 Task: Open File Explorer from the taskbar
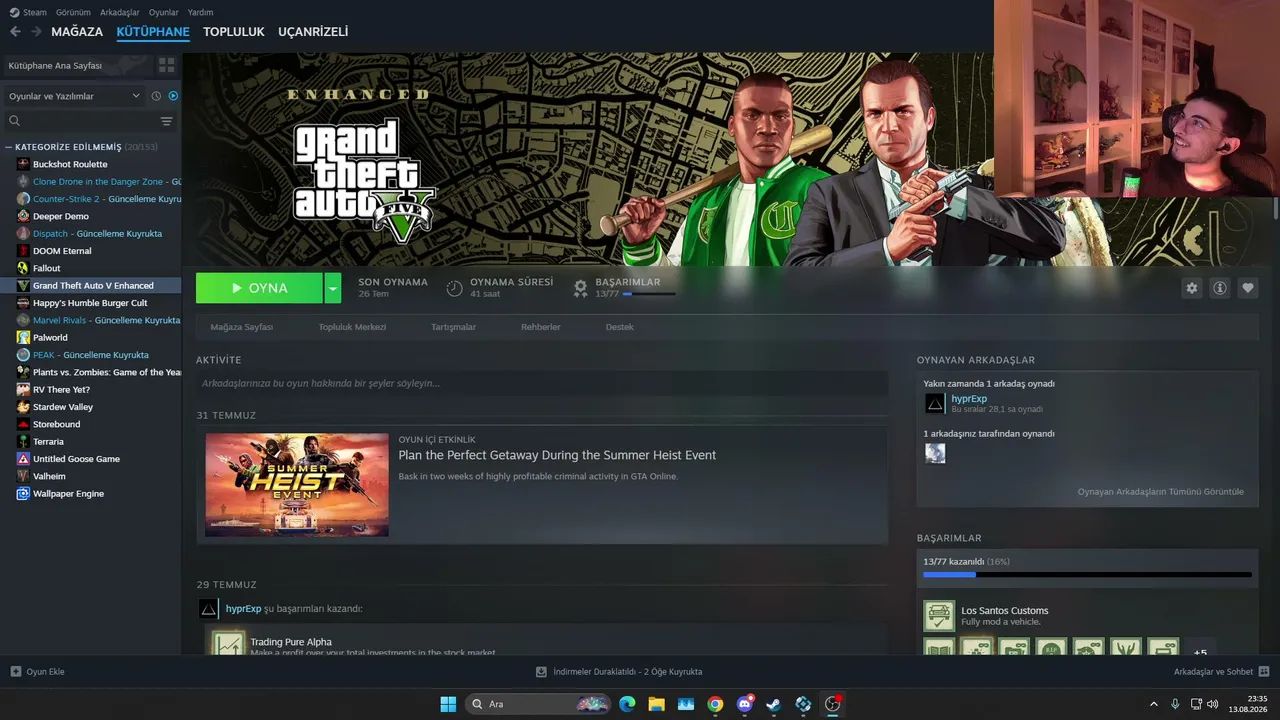[x=656, y=704]
